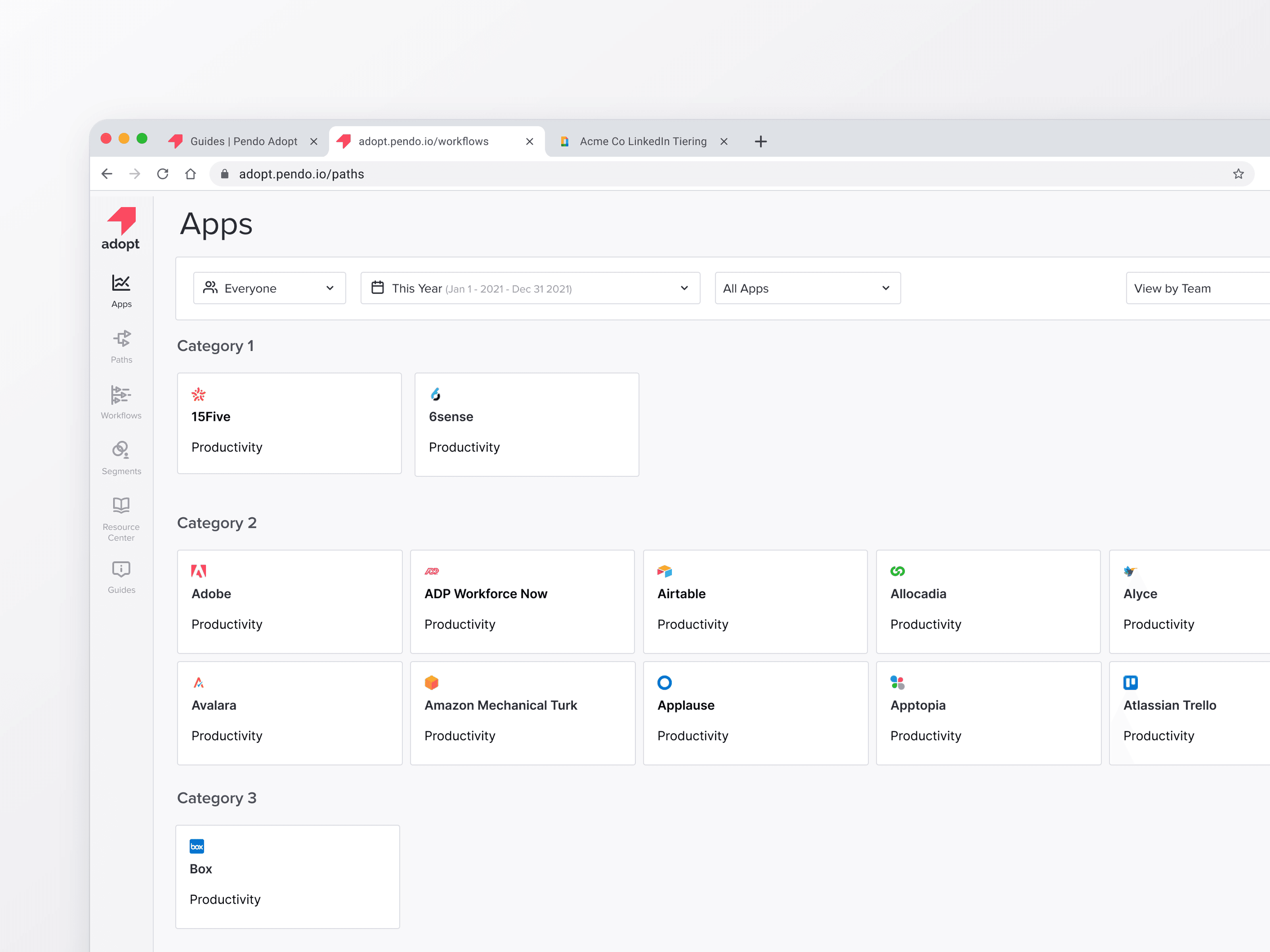This screenshot has height=952, width=1270.
Task: Go forward in browser history
Action: point(135,174)
